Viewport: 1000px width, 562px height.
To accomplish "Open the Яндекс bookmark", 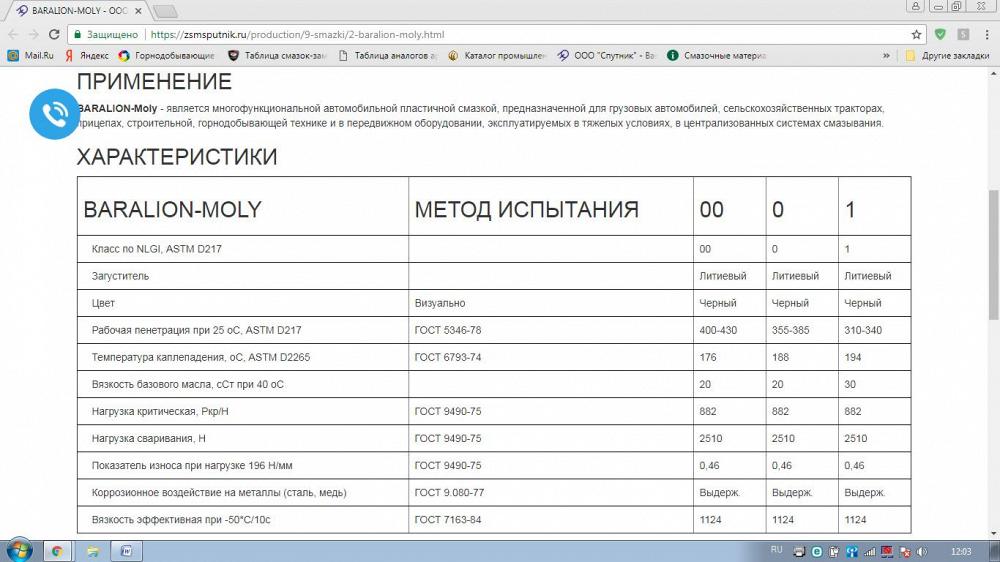I will [x=87, y=55].
